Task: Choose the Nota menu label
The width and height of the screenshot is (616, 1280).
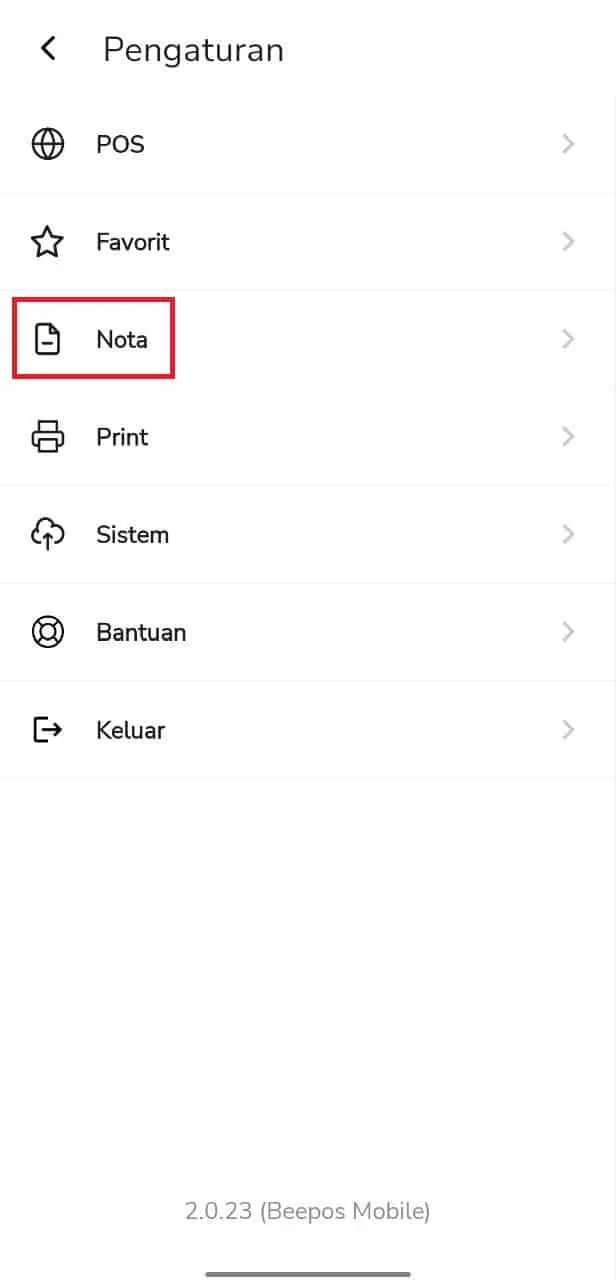Action: [x=122, y=340]
